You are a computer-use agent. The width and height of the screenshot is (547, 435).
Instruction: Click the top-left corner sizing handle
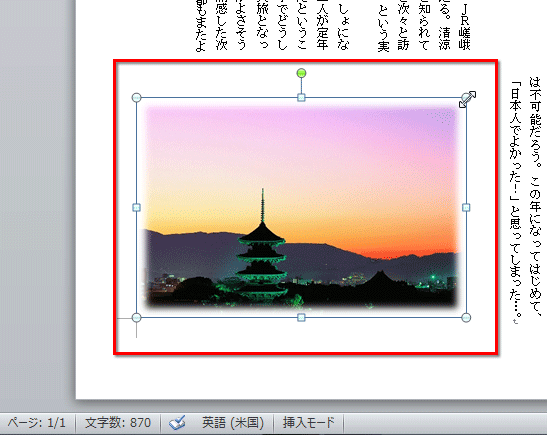(136, 98)
